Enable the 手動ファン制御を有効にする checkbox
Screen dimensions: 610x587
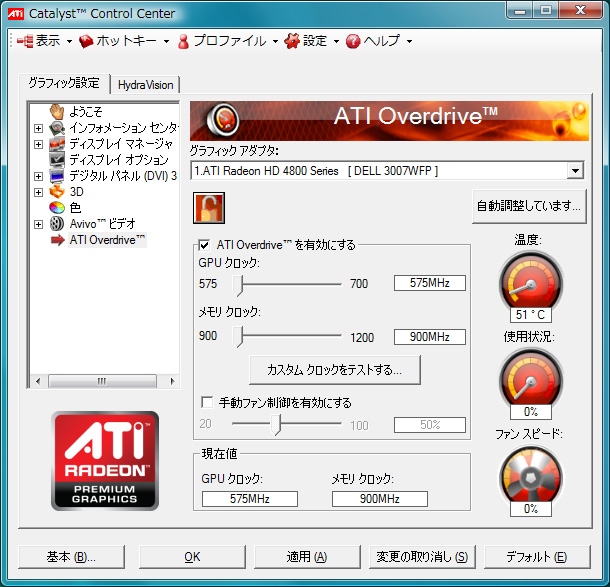pos(207,402)
